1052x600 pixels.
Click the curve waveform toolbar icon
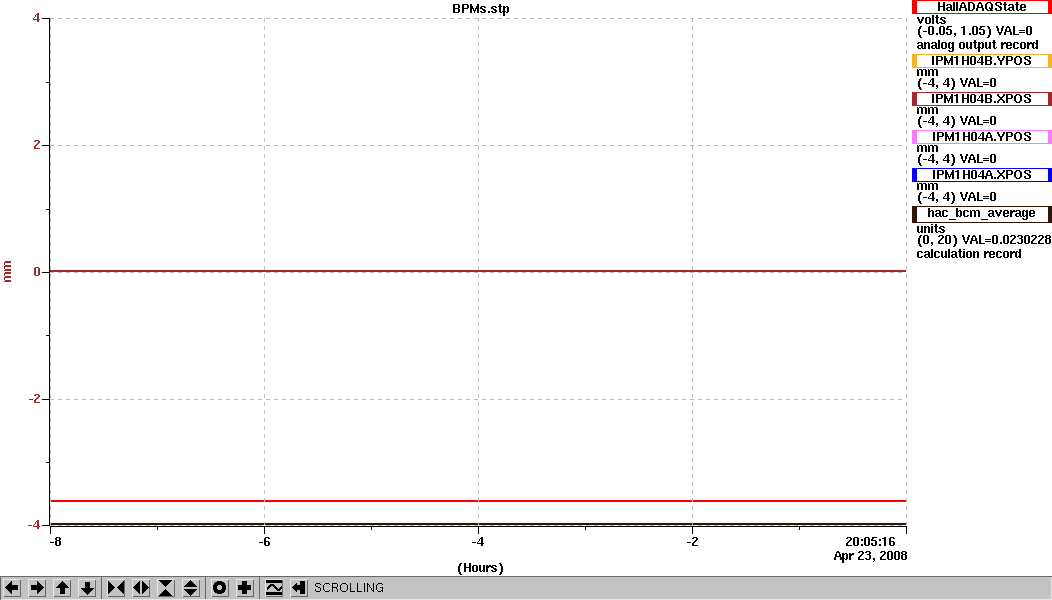274,589
